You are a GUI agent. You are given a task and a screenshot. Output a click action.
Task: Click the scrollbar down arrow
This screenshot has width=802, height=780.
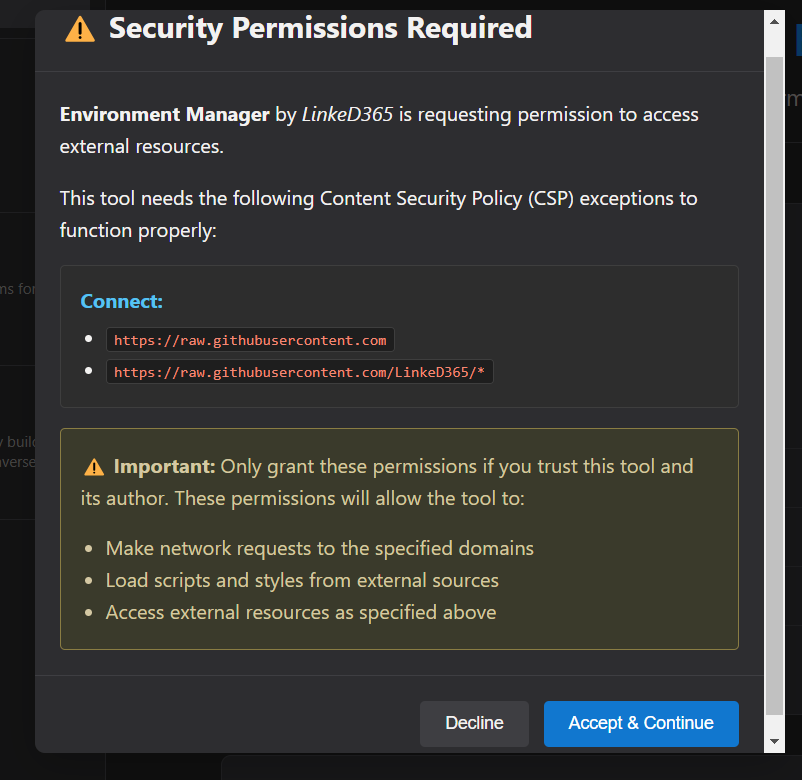tap(774, 741)
